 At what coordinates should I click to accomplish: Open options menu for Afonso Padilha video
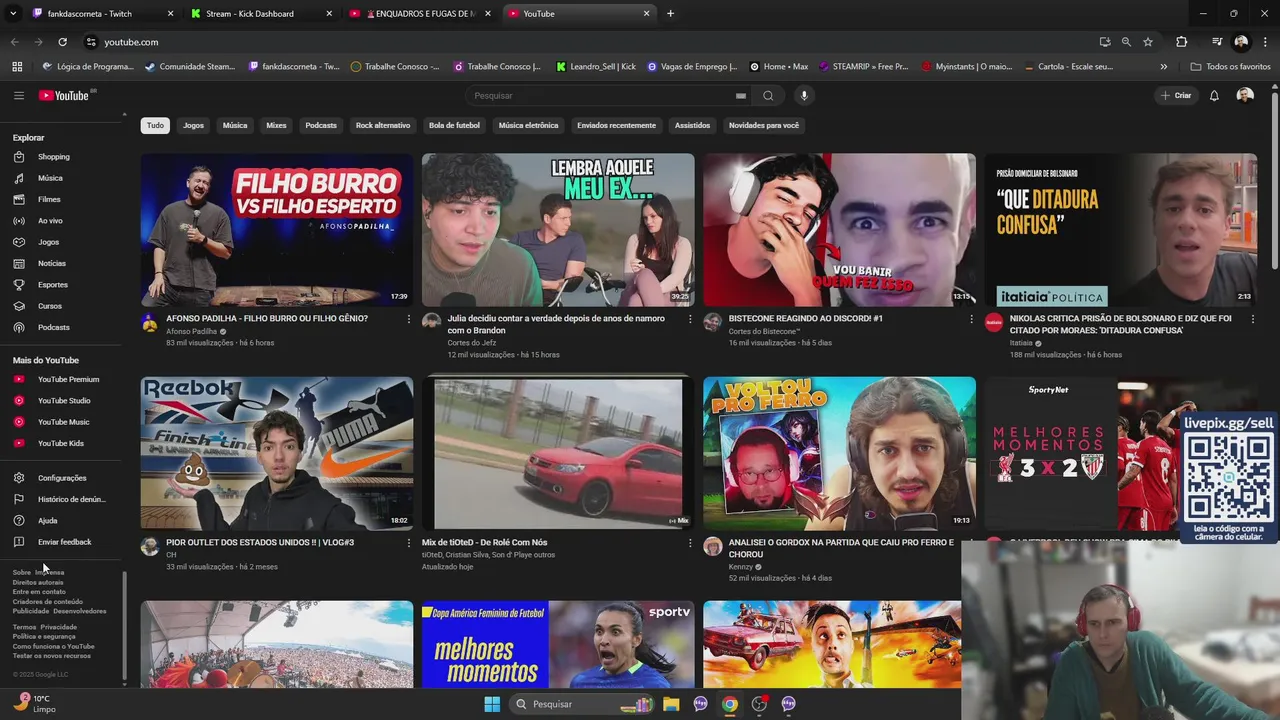[408, 319]
